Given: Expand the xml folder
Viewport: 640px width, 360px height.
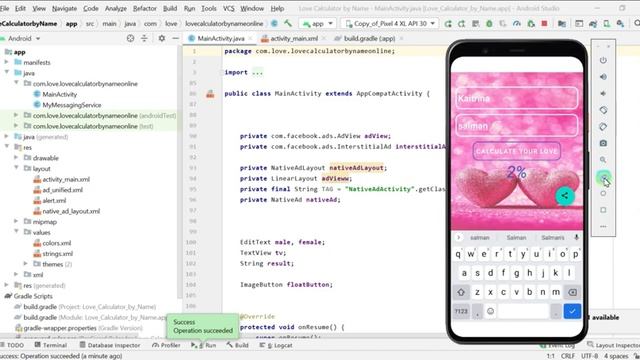Looking at the screenshot, I should [x=16, y=274].
